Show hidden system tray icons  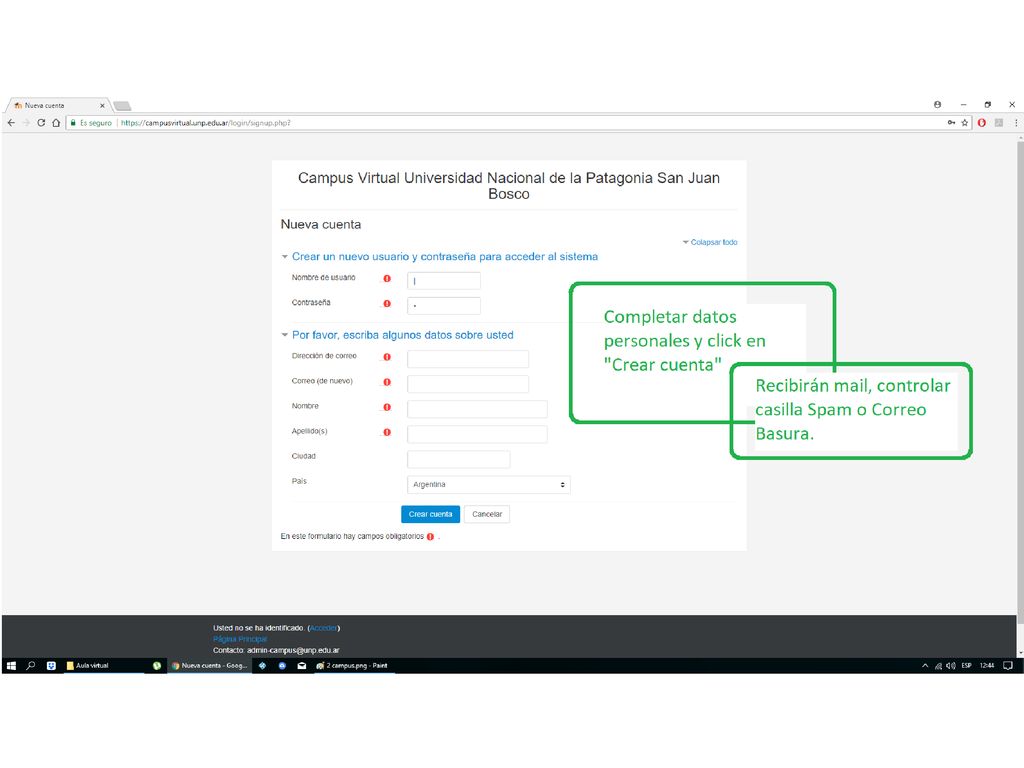(x=925, y=666)
